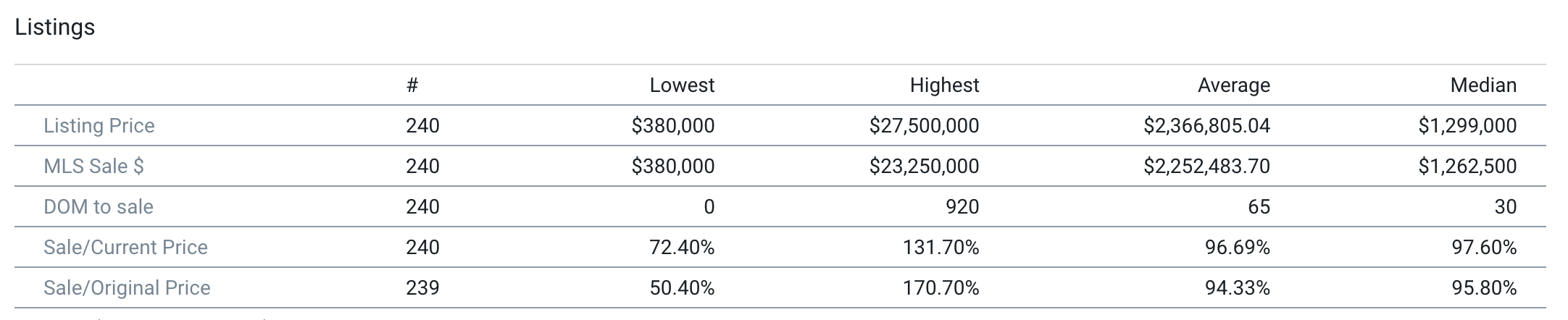Screen dimensions: 1568x320
Task: Select the Listing Price row label
Action: pos(99,126)
